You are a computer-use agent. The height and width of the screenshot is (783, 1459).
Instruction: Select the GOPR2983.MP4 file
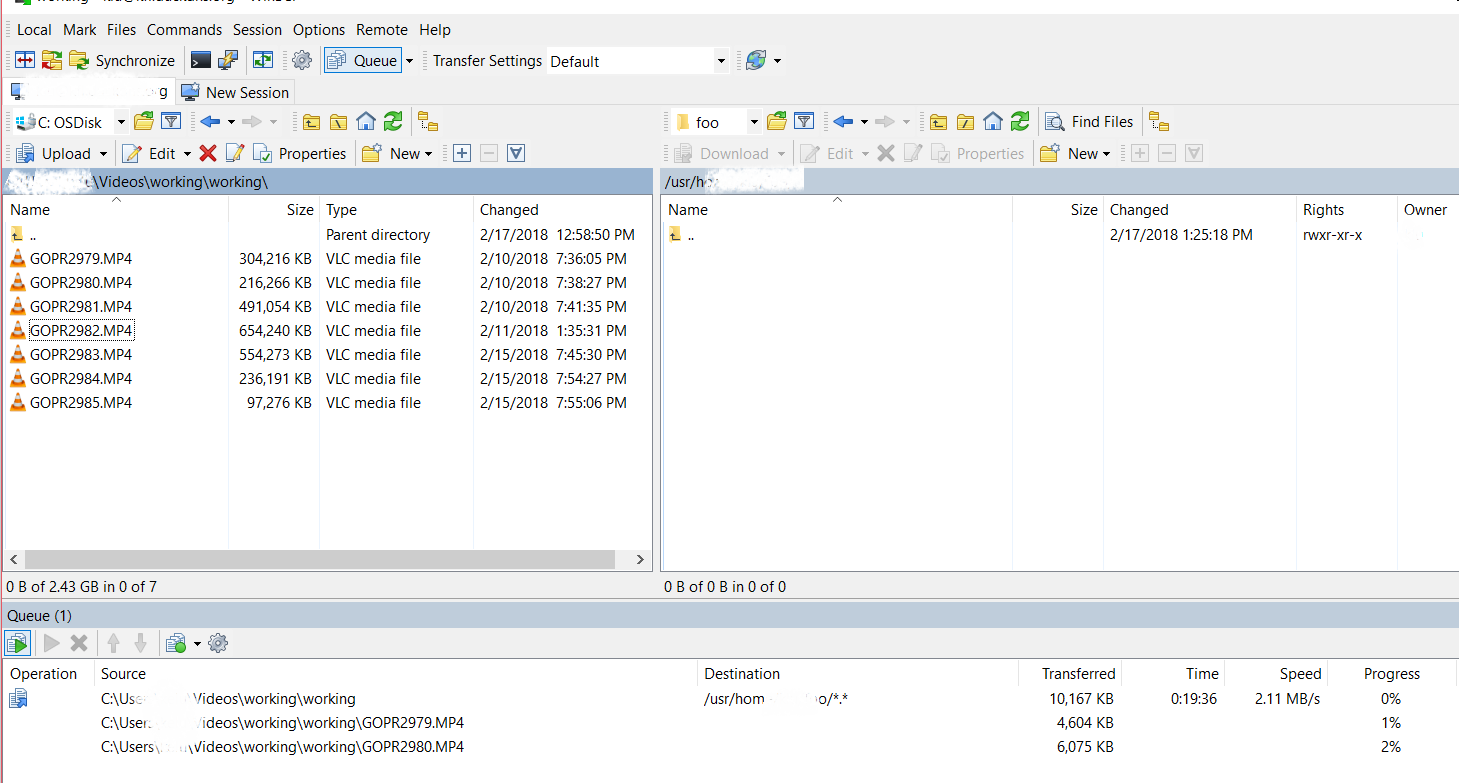(81, 355)
